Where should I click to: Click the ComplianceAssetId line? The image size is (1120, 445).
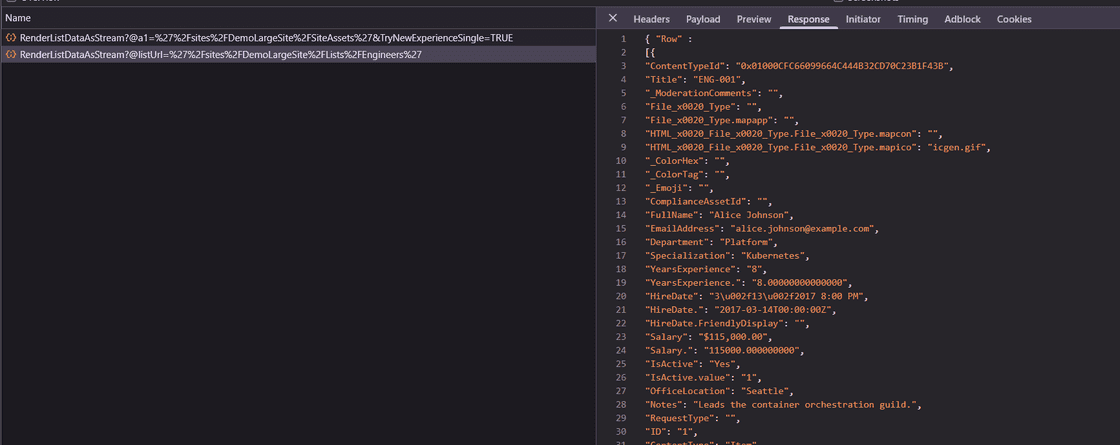pyautogui.click(x=709, y=201)
